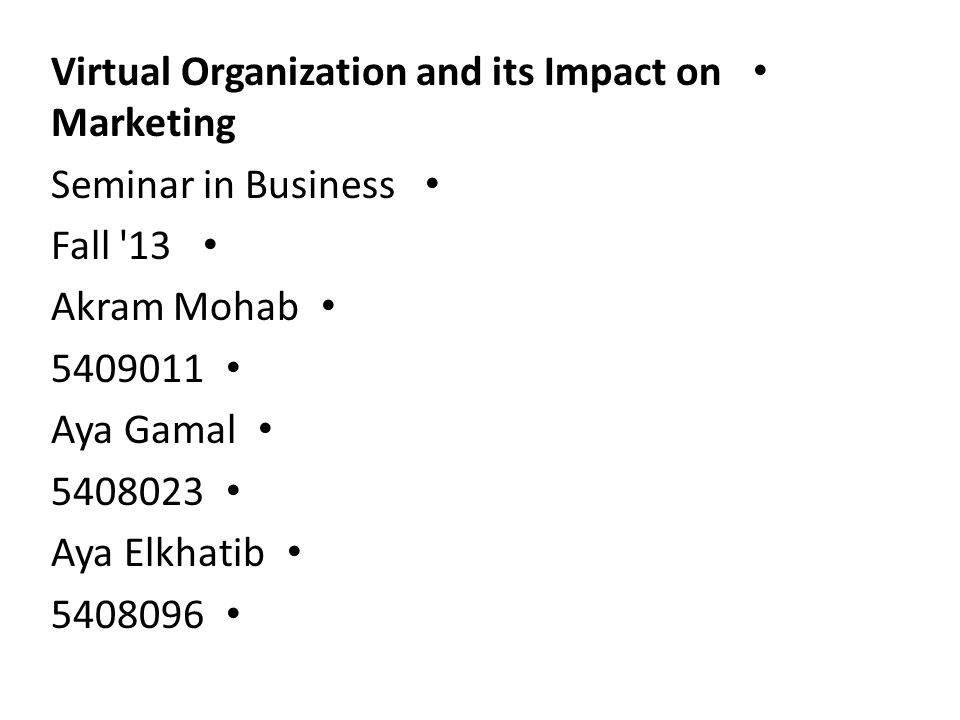960x720 pixels.
Task: Click the bullet following 5408096
Action: click(x=233, y=613)
